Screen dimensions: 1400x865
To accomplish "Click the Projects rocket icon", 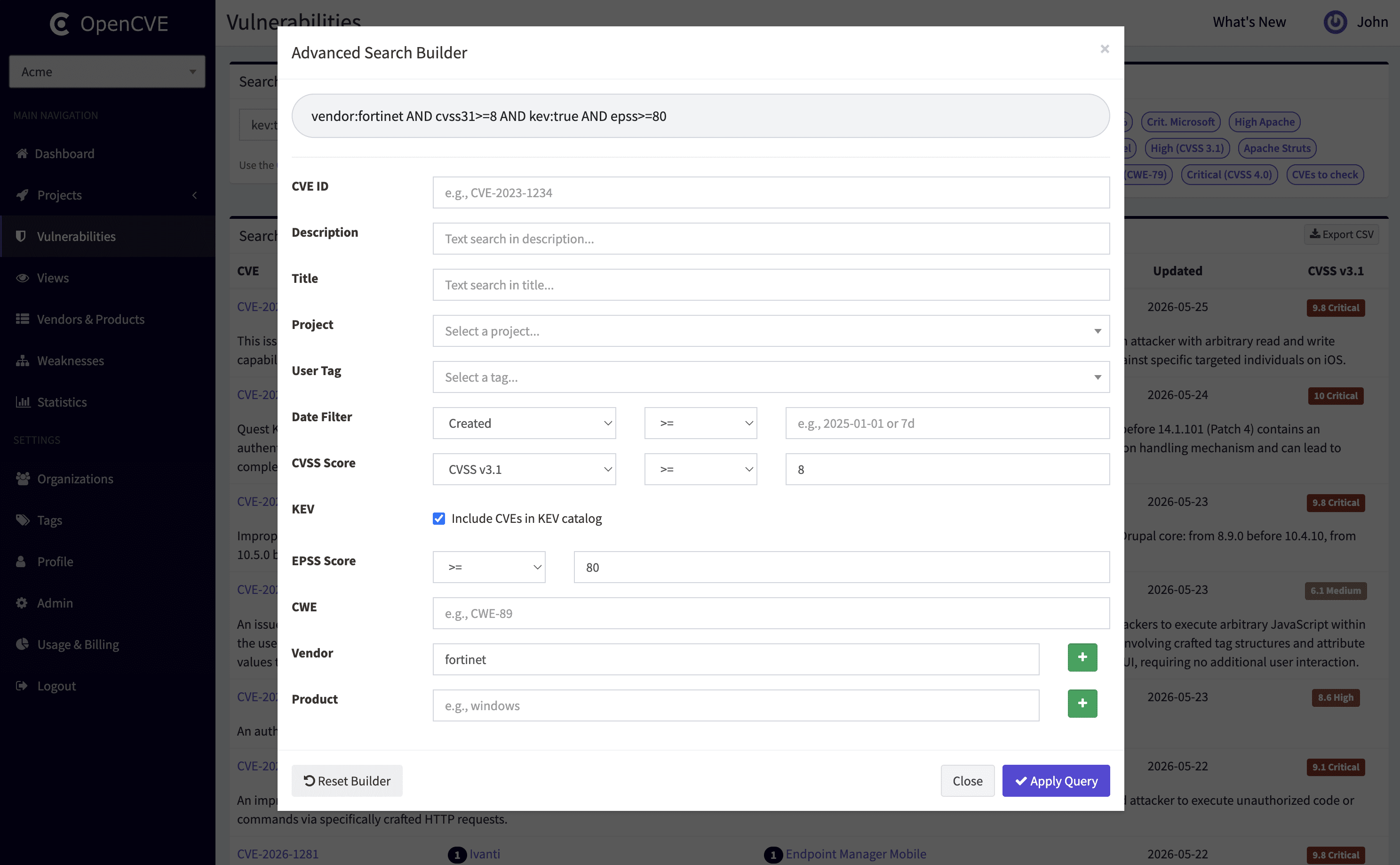I will click(22, 194).
